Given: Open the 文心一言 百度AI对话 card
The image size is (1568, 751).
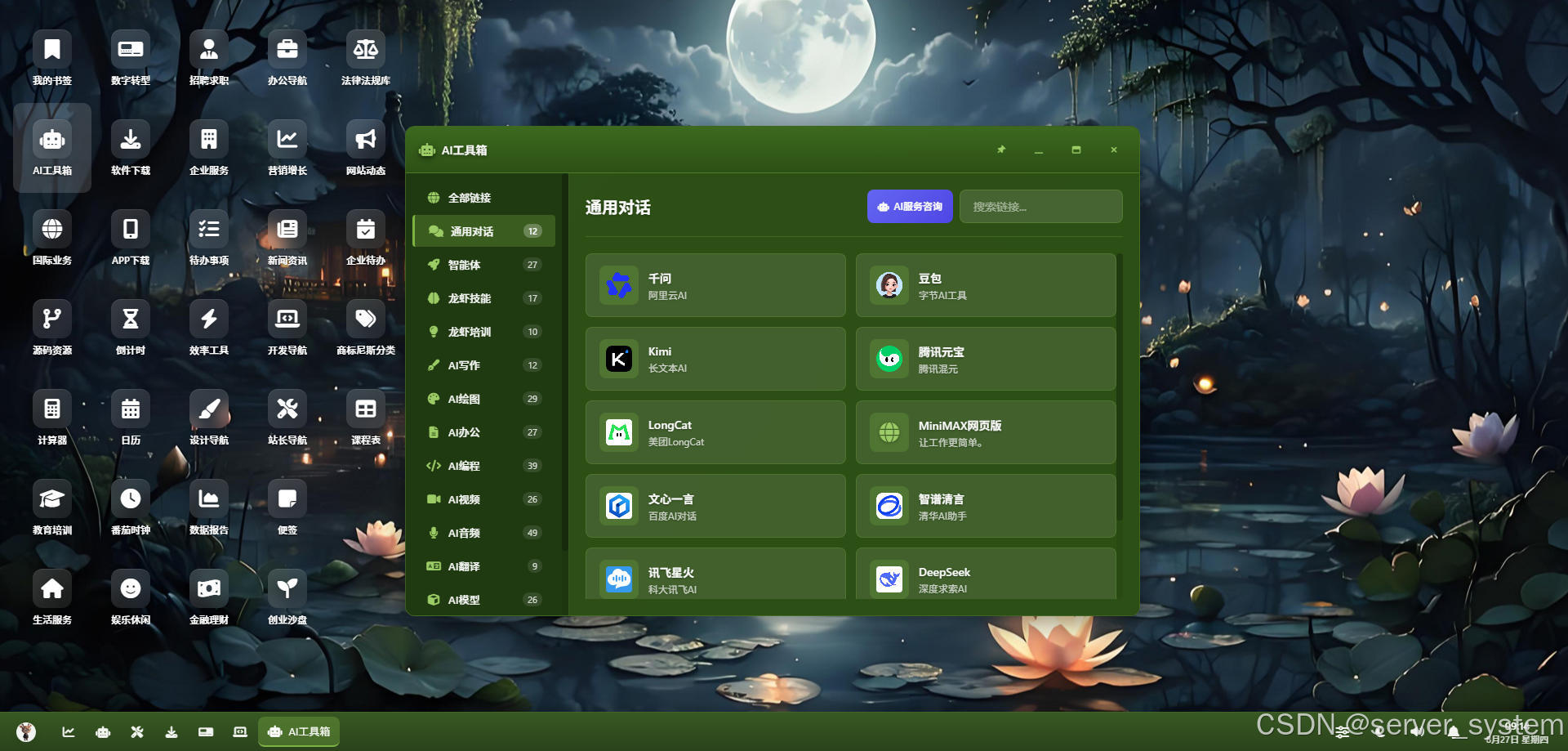Looking at the screenshot, I should [x=715, y=506].
